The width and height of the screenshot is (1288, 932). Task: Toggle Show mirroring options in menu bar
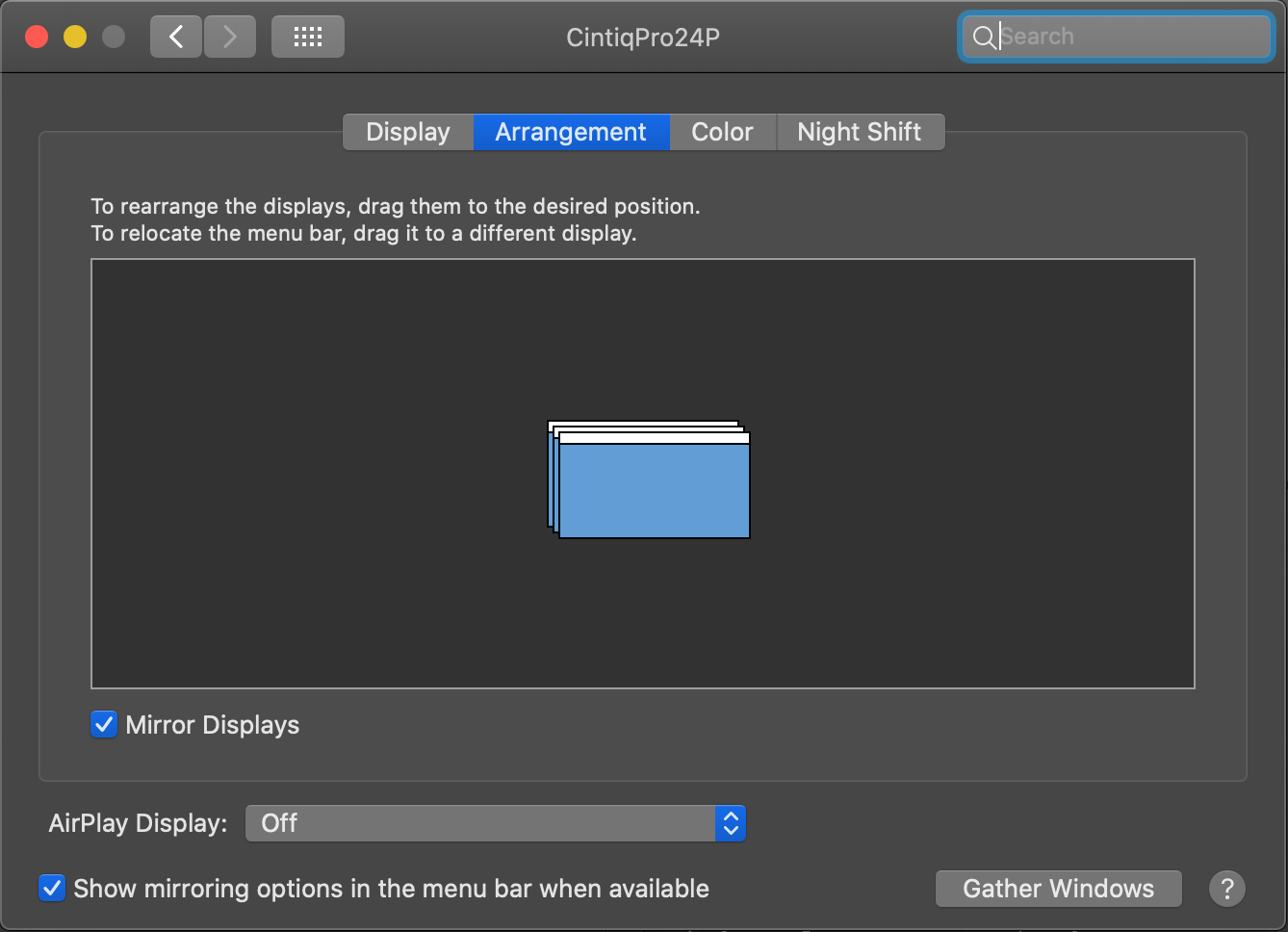point(52,888)
